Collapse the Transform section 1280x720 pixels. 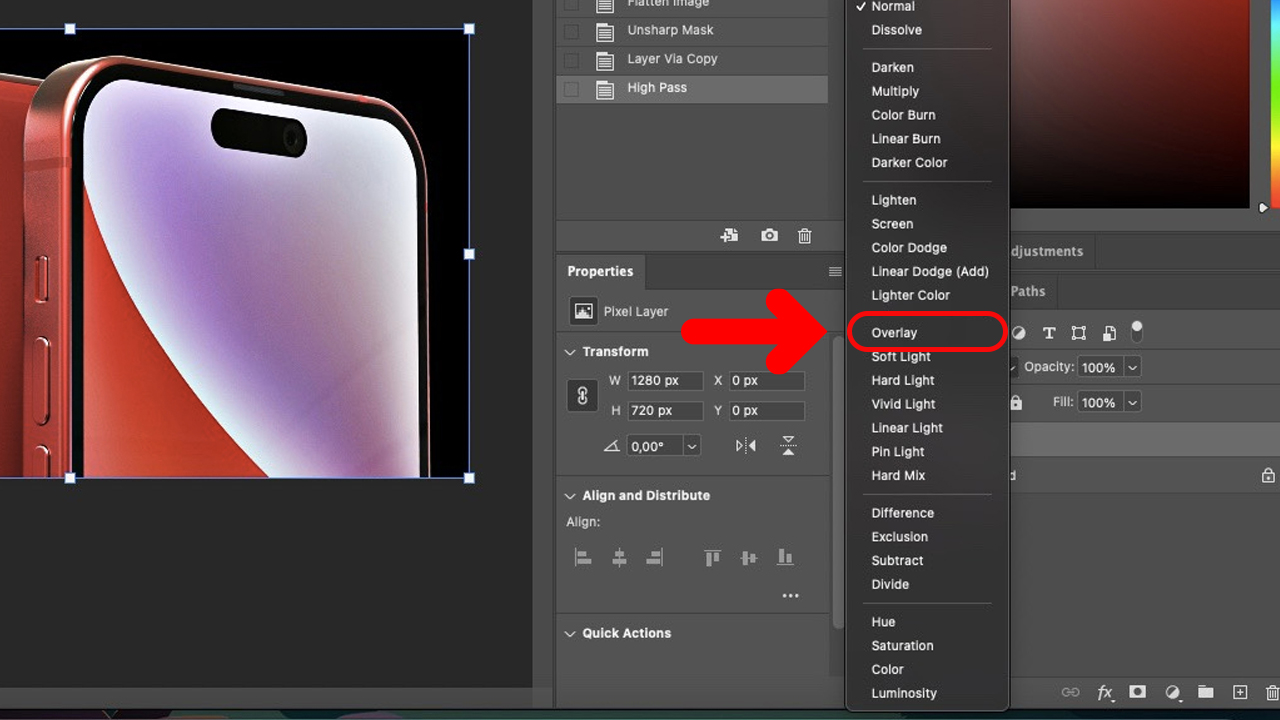pos(570,352)
